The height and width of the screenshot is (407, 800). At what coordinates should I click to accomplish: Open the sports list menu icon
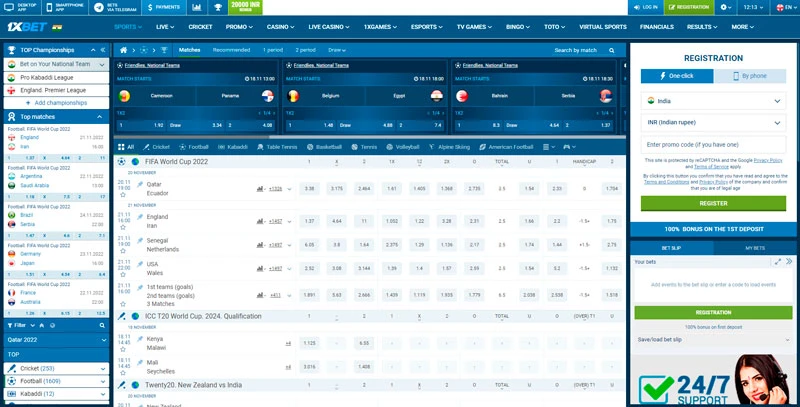coord(549,147)
